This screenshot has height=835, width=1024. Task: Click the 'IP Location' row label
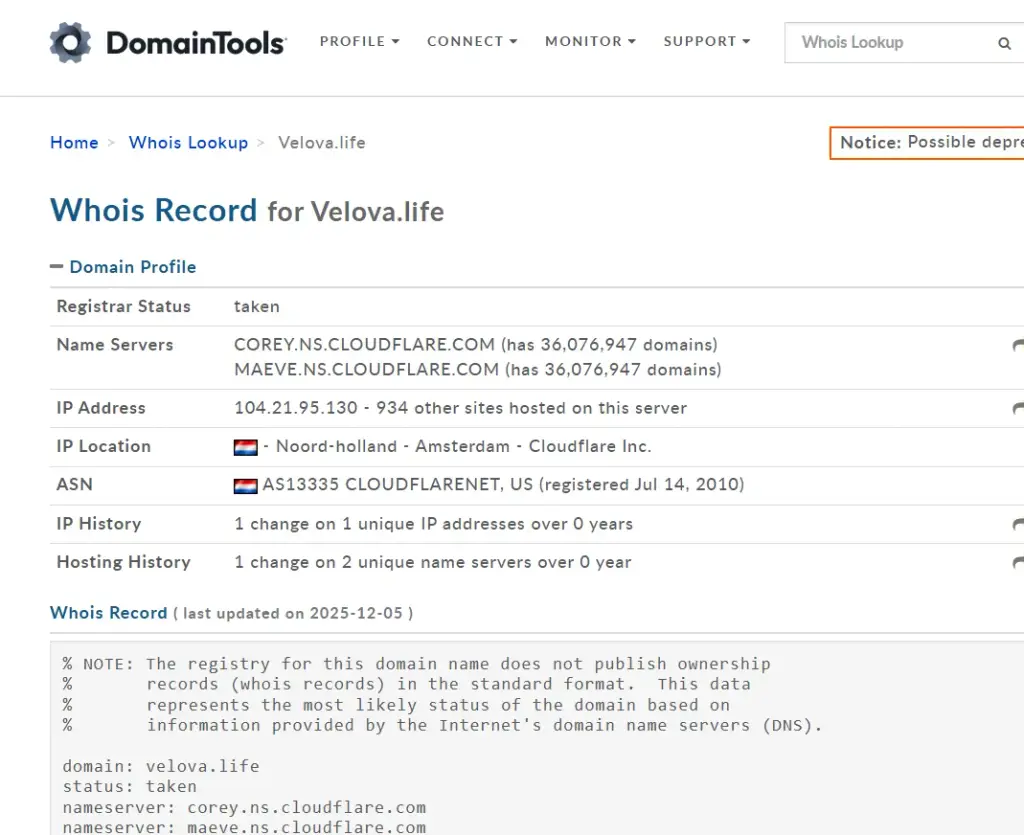[x=103, y=447]
